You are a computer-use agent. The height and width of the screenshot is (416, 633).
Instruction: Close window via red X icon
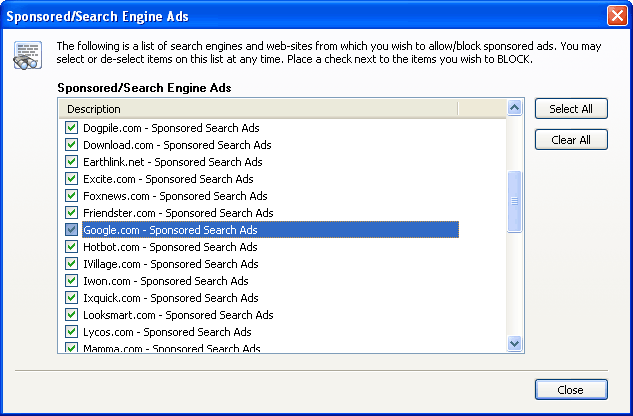coord(617,16)
